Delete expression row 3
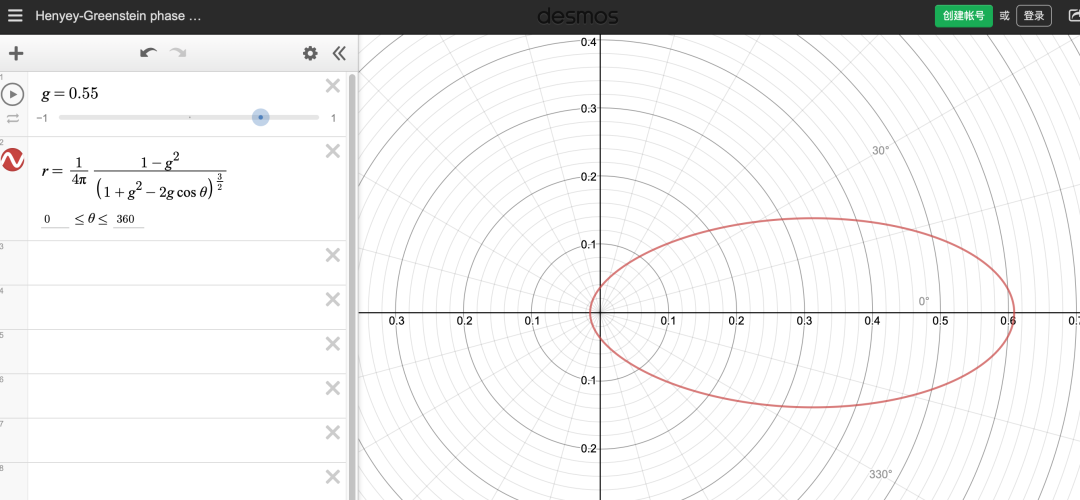The image size is (1080, 500). click(333, 256)
